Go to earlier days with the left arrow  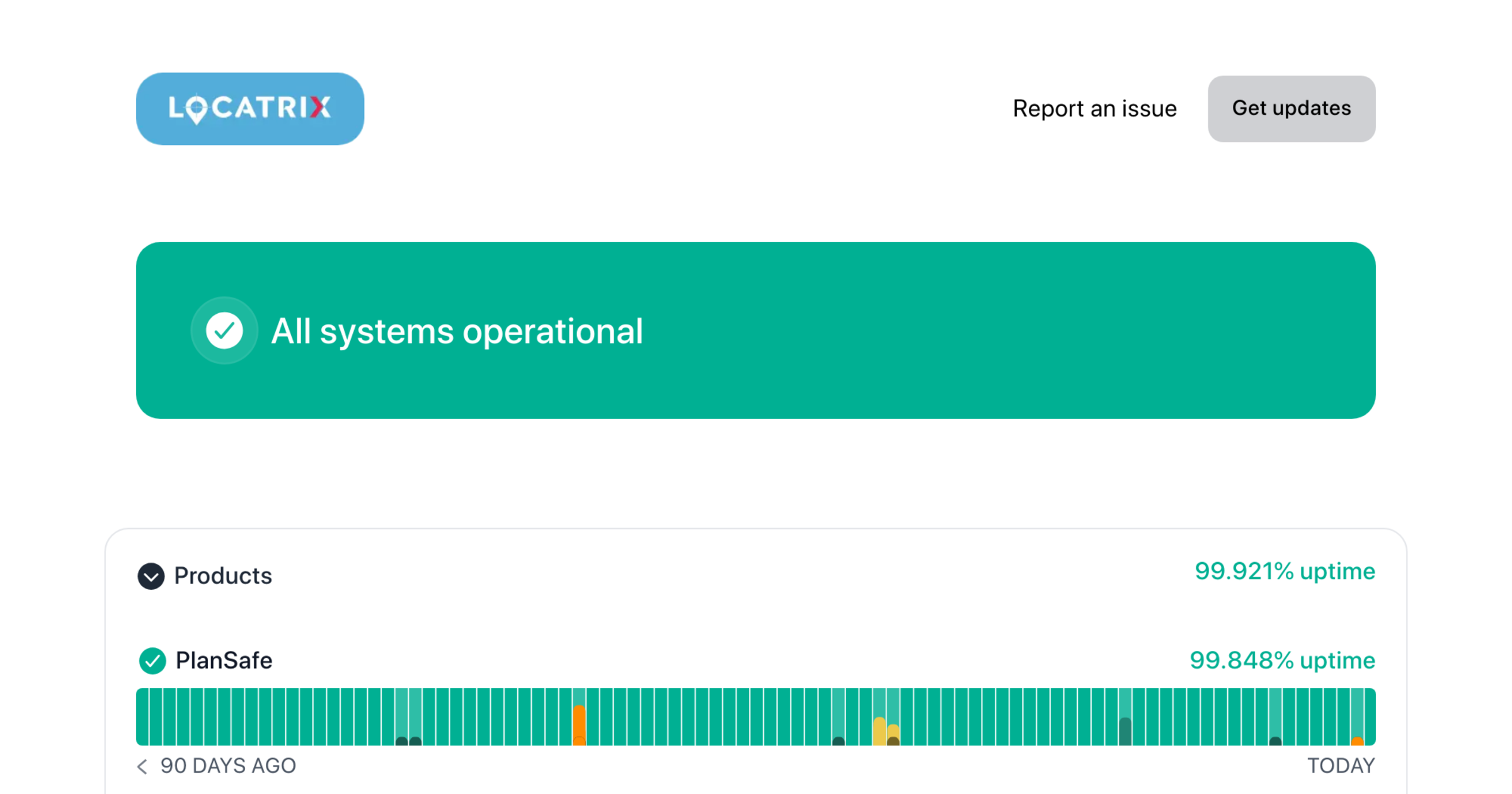142,766
